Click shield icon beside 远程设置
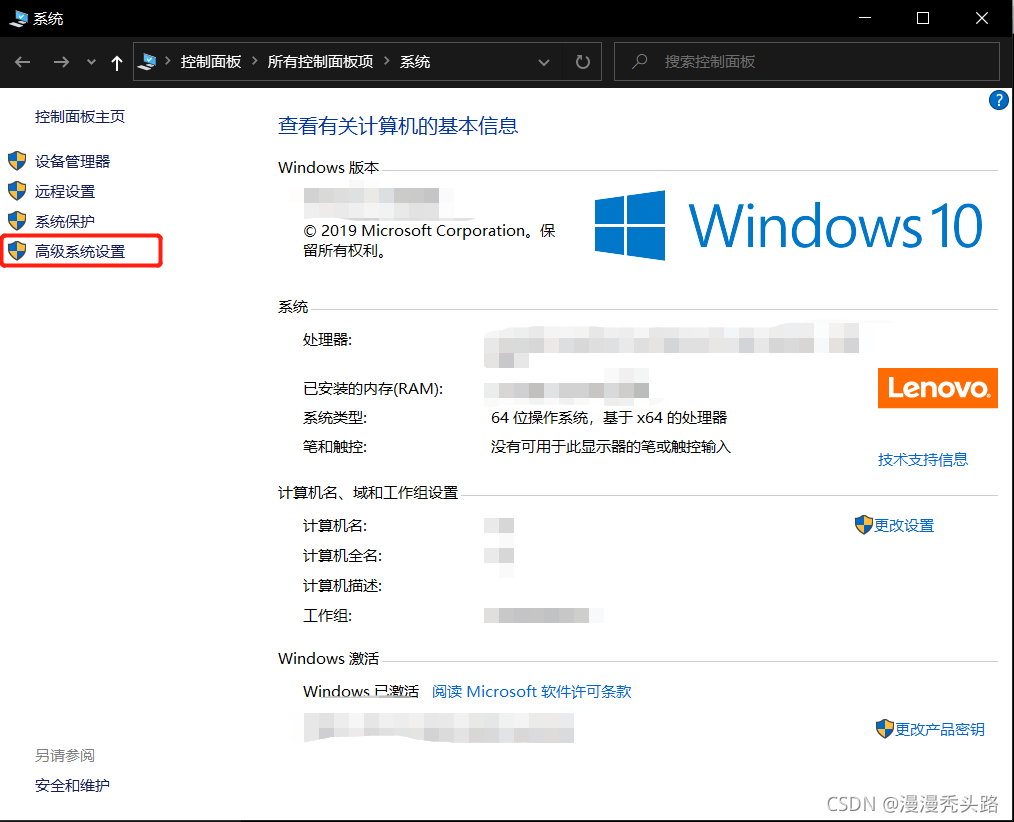Viewport: 1014px width, 822px height. [x=17, y=191]
